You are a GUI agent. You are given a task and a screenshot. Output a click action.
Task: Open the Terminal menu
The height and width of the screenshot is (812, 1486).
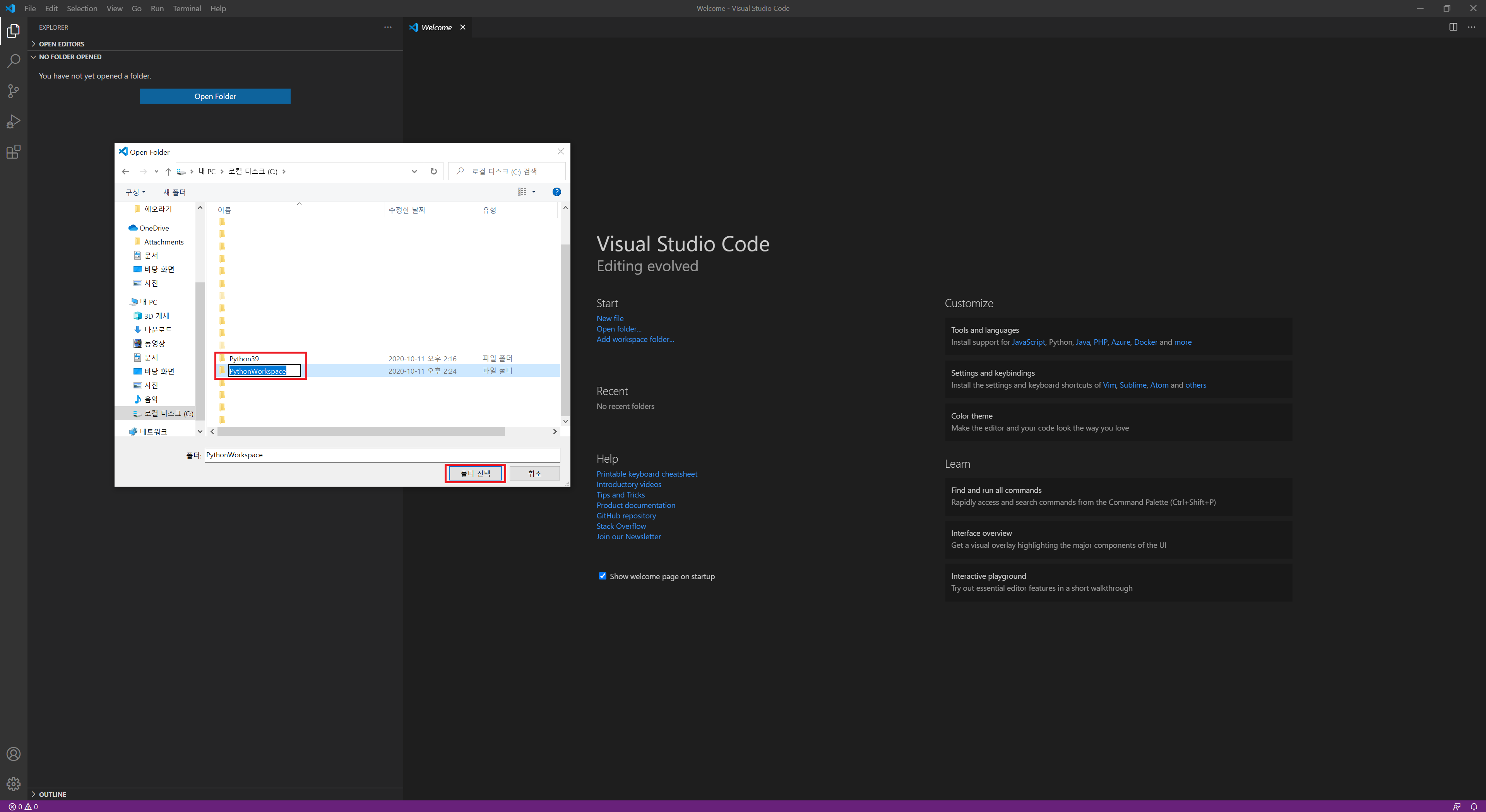click(x=186, y=8)
